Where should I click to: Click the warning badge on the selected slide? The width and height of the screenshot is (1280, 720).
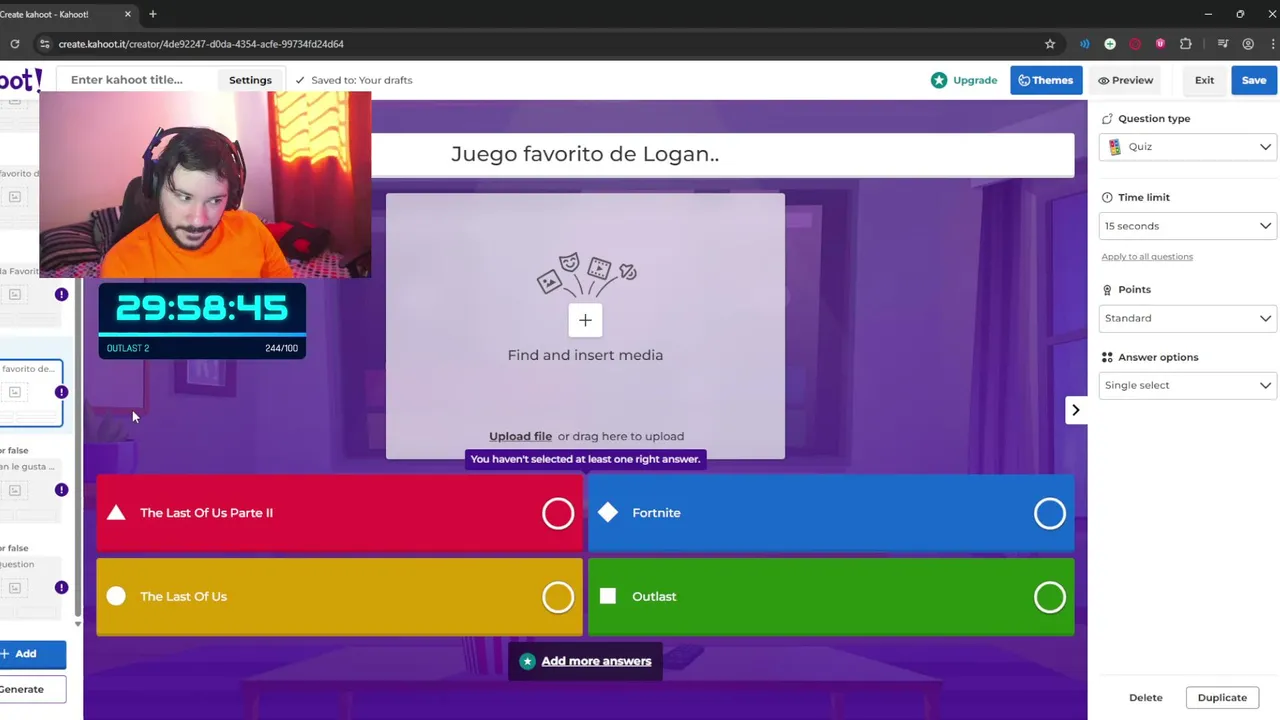point(61,392)
